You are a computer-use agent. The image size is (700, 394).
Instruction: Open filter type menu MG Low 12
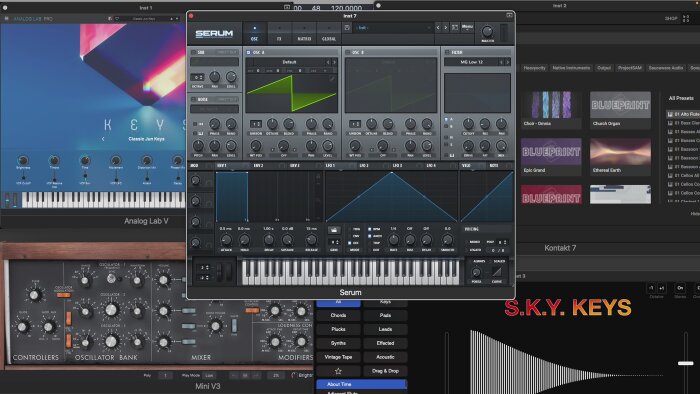click(x=471, y=62)
